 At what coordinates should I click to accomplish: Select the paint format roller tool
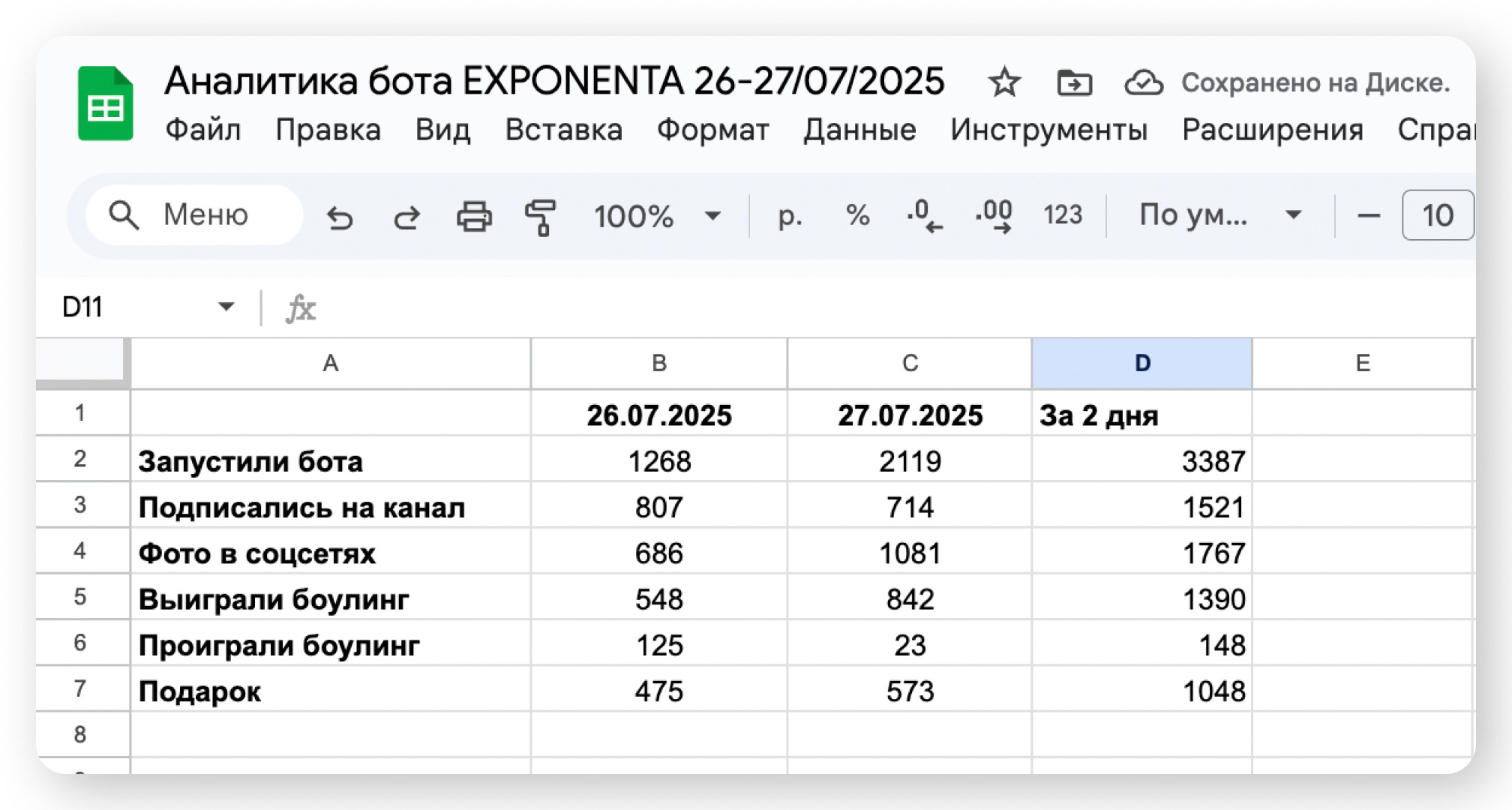click(540, 217)
